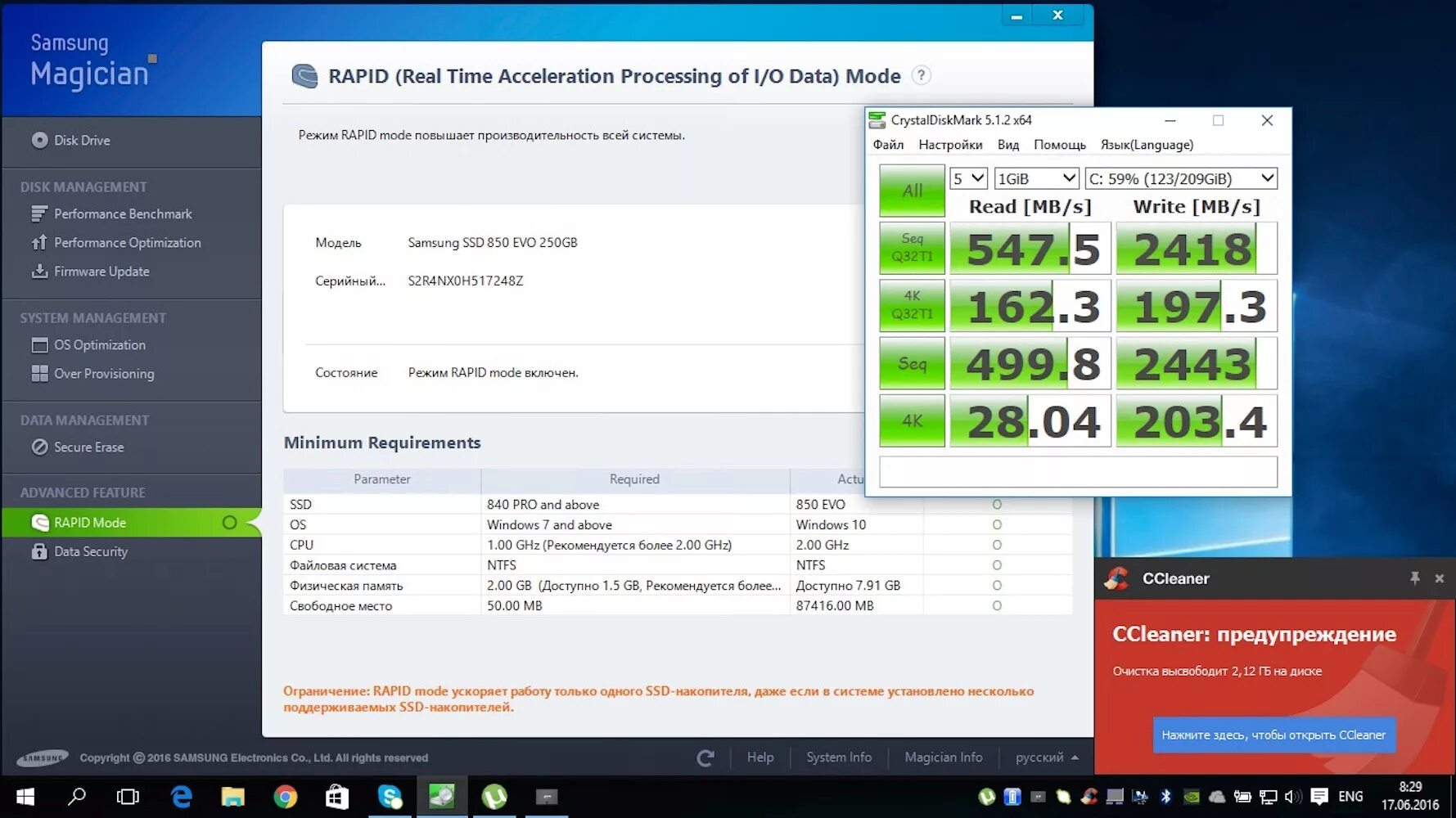
Task: Open the Настройки menu in CrystalDiskMark
Action: pyautogui.click(x=950, y=145)
